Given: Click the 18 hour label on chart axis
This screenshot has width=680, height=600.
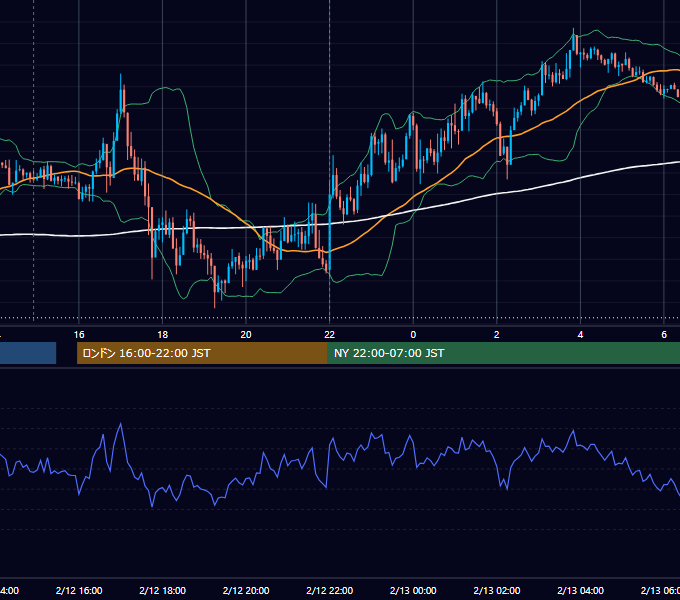Looking at the screenshot, I should (162, 335).
